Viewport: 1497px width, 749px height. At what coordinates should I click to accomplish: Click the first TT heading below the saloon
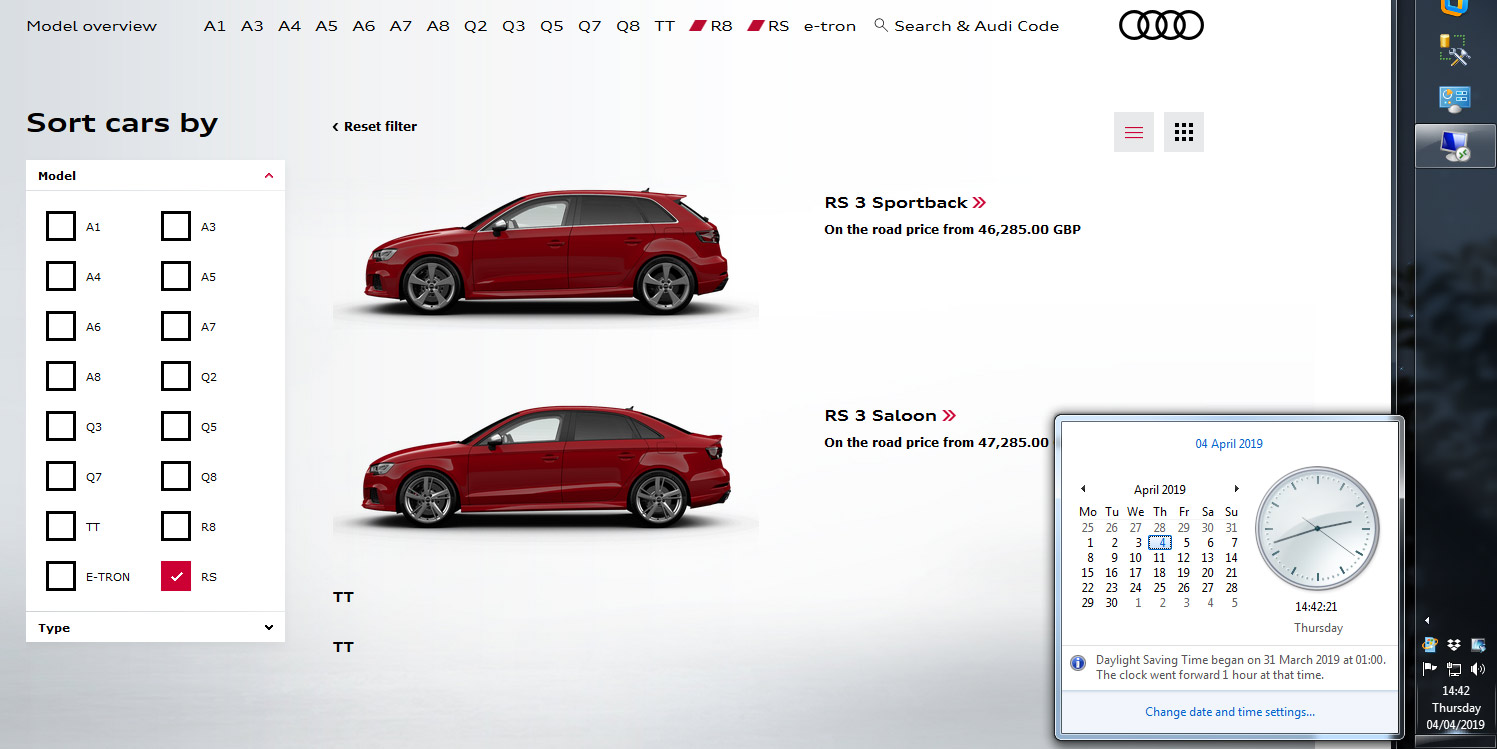pos(343,597)
